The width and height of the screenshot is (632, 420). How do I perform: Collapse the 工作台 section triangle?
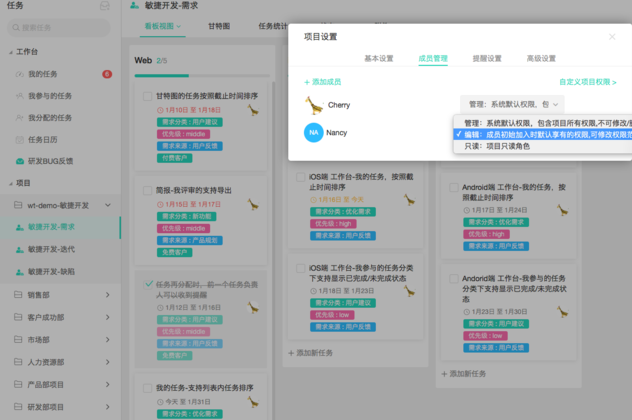[x=10, y=52]
